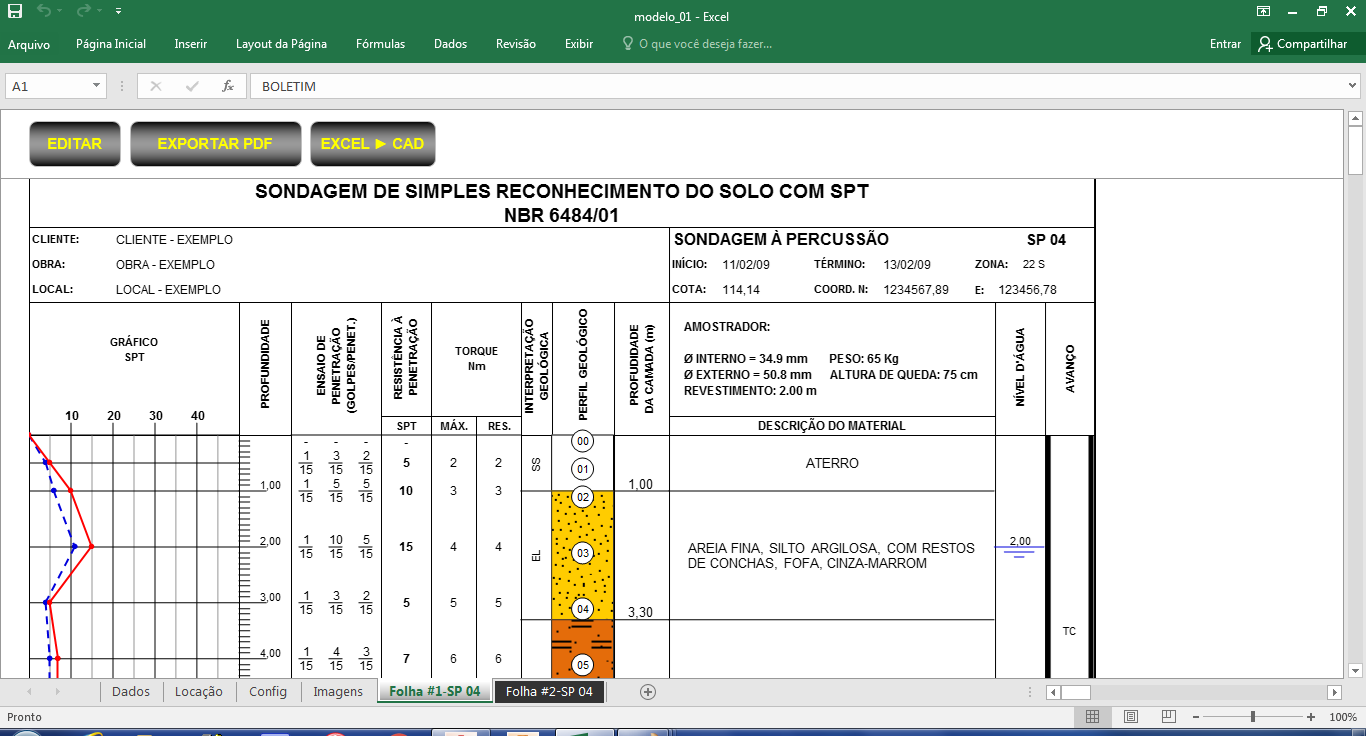This screenshot has width=1366, height=736.
Task: Open Customize Quick Access Toolbar dropdown
Action: pyautogui.click(x=119, y=12)
